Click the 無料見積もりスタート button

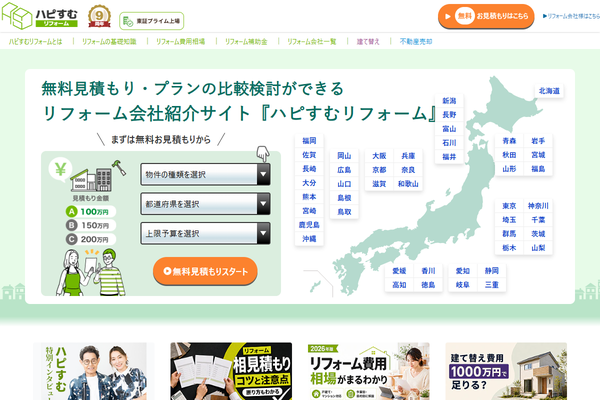[205, 271]
